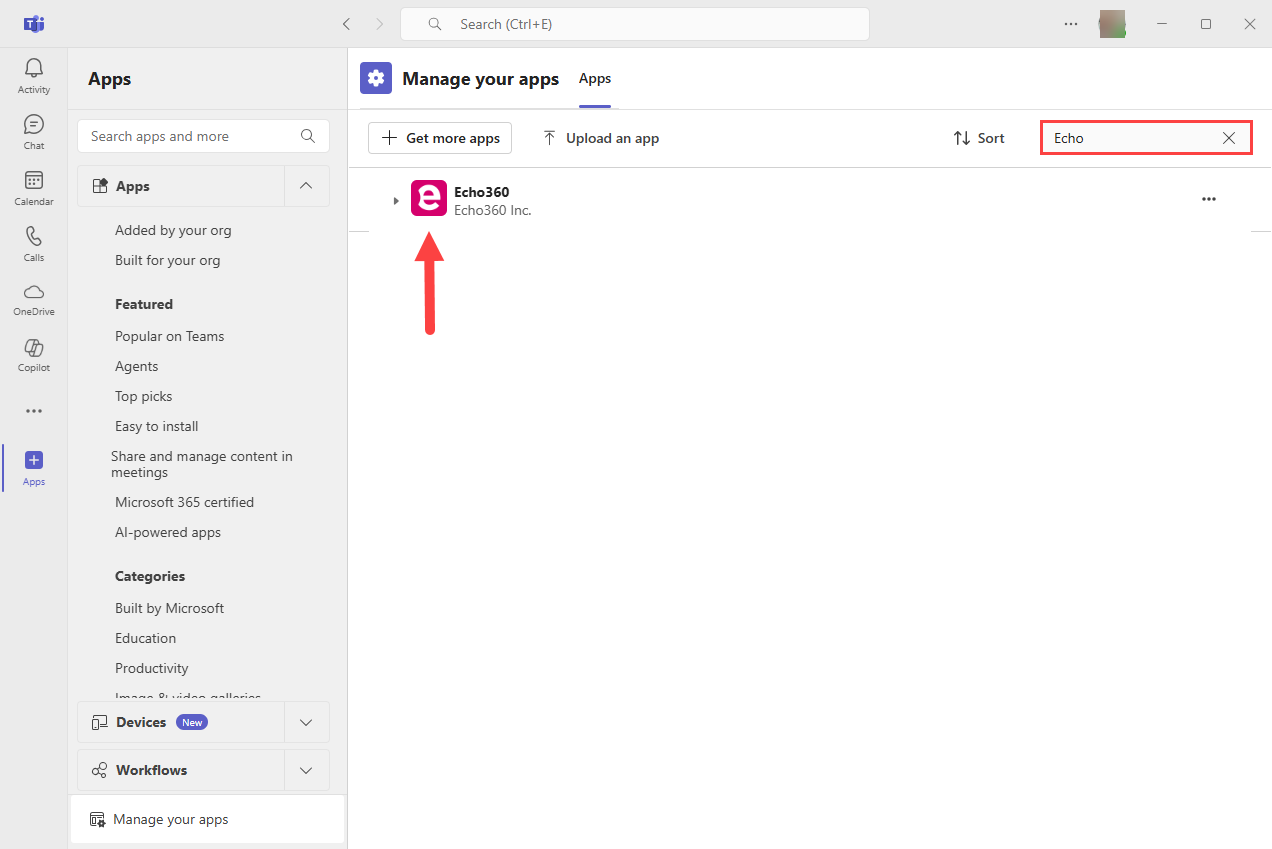Viewport: 1272px width, 849px height.
Task: Open the Sort options
Action: [x=979, y=138]
